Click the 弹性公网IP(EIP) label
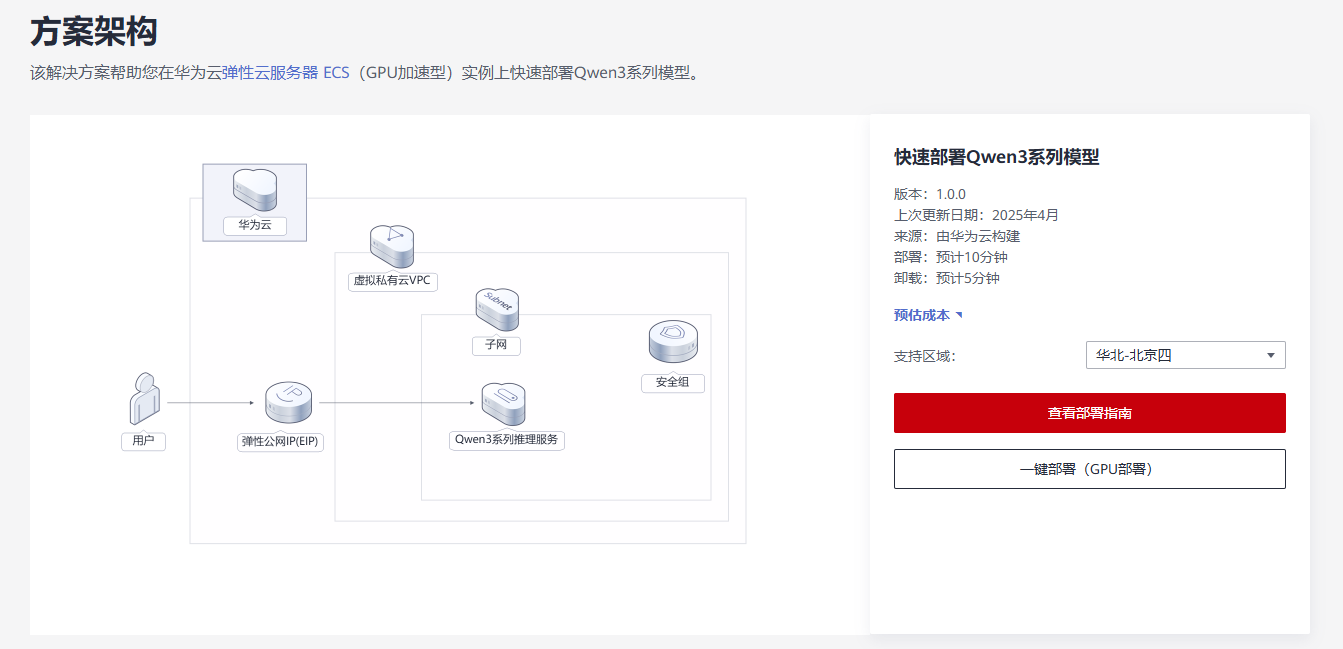The image size is (1343, 649). pyautogui.click(x=281, y=441)
